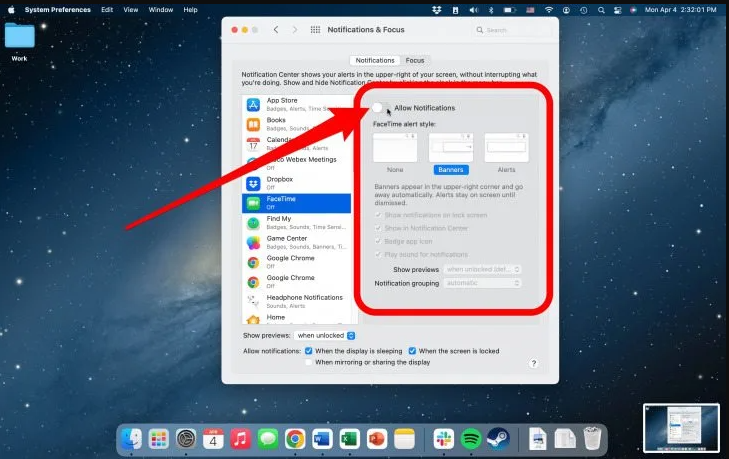The image size is (729, 459).
Task: Select Game Center in the app list
Action: click(x=296, y=242)
